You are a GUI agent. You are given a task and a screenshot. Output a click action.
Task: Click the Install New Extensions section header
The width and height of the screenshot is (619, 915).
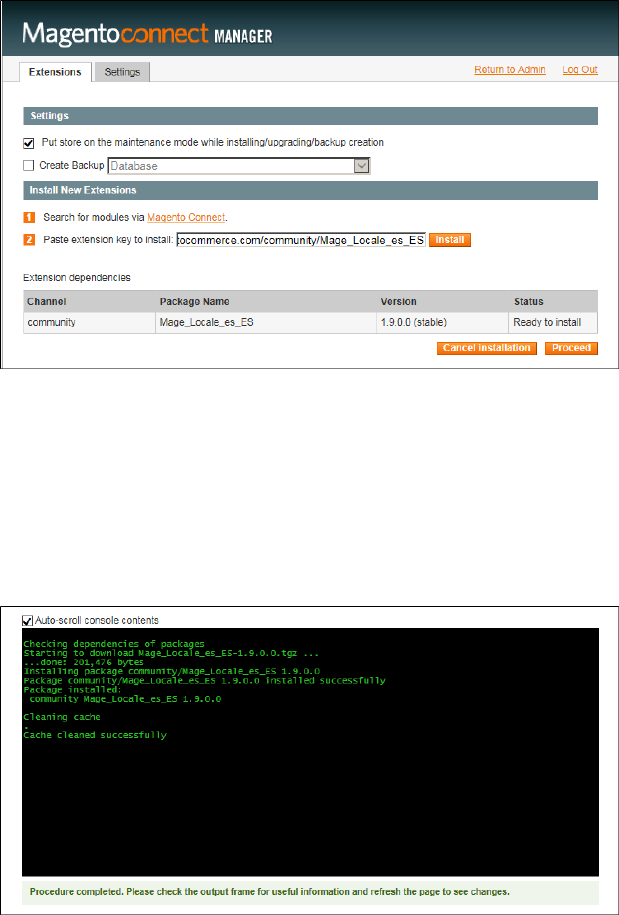tap(310, 190)
